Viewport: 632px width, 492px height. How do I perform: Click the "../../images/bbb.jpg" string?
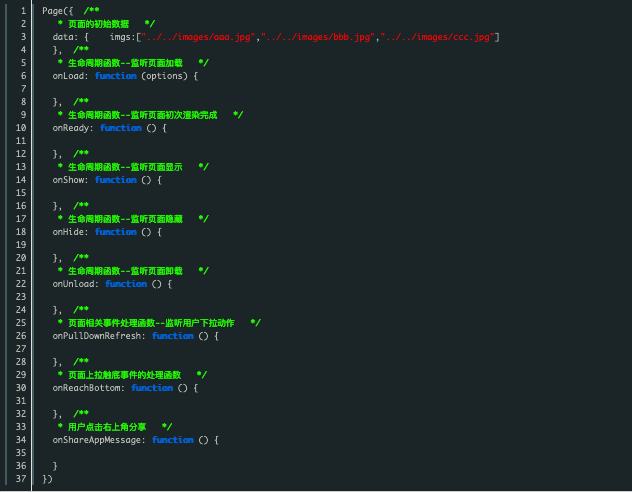[x=318, y=37]
